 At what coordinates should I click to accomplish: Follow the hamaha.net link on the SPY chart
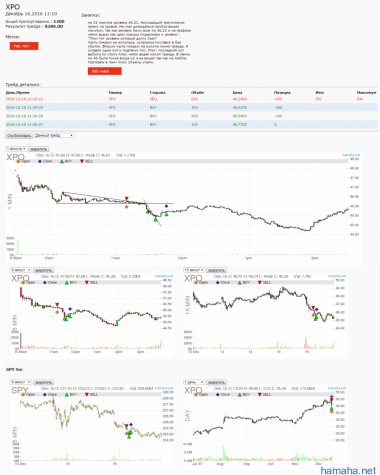pos(164,388)
